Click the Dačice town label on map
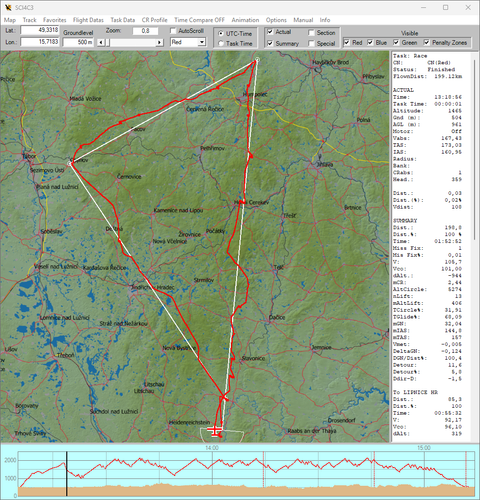This screenshot has height=500, width=480. click(277, 317)
